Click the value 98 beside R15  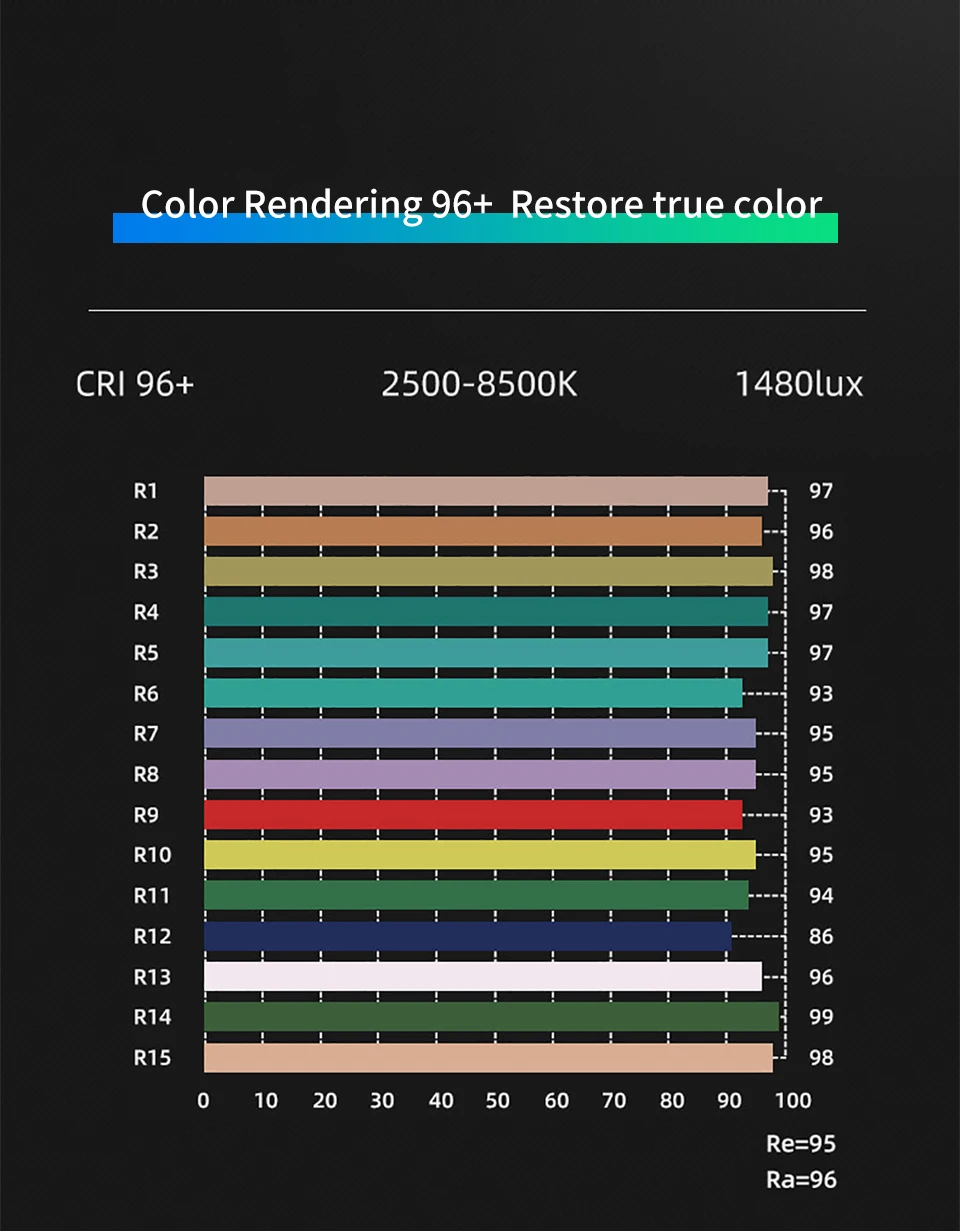821,1058
